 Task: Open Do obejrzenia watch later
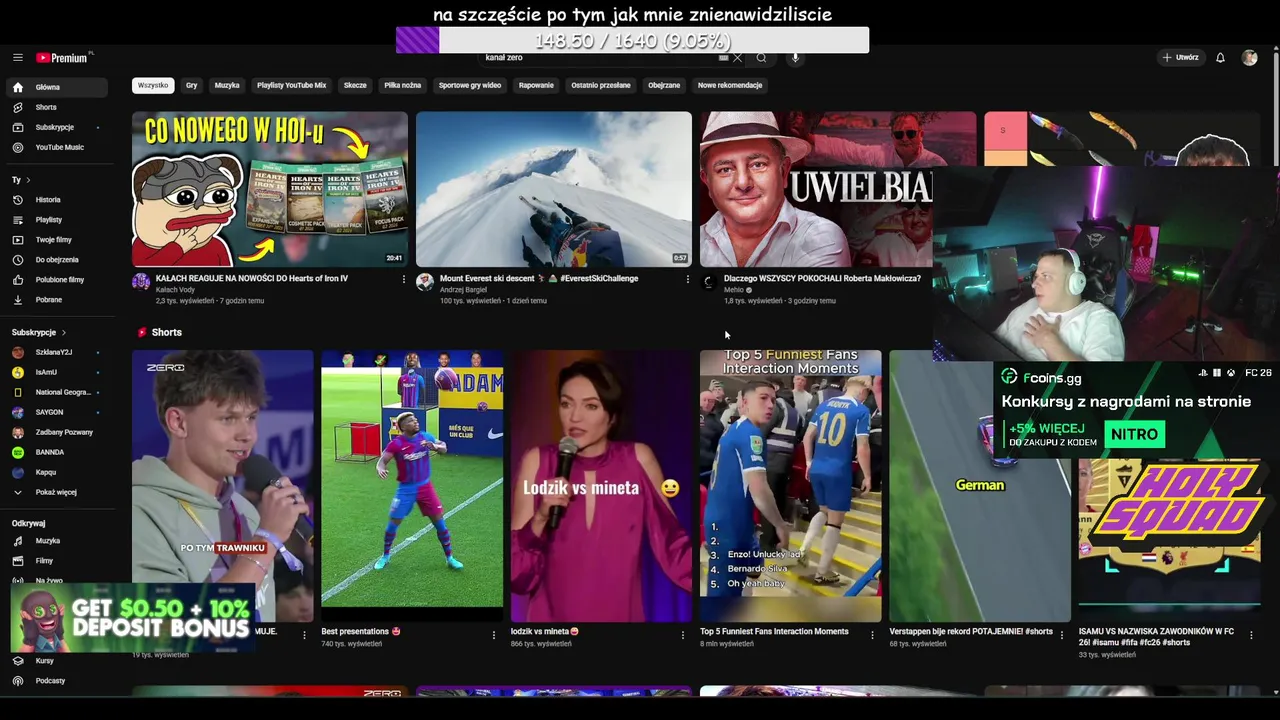pyautogui.click(x=58, y=260)
